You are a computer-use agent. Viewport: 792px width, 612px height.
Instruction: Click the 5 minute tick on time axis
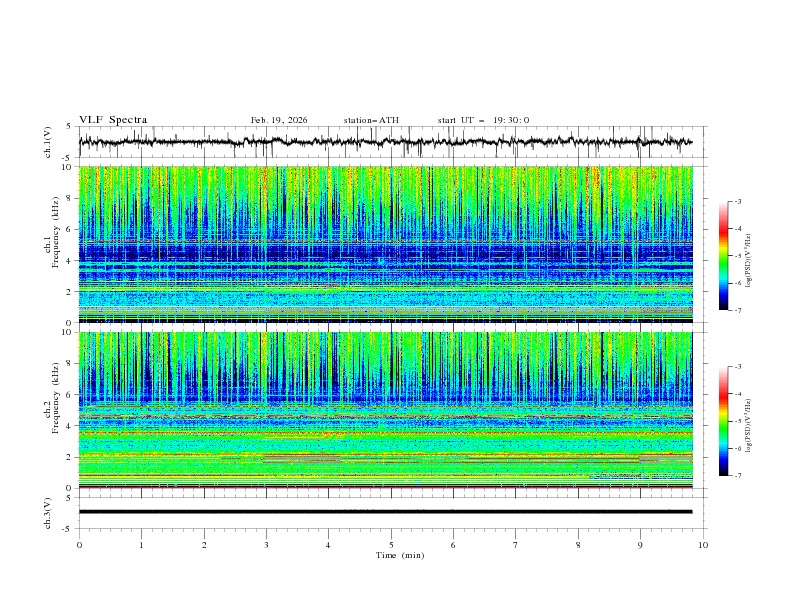click(x=391, y=545)
